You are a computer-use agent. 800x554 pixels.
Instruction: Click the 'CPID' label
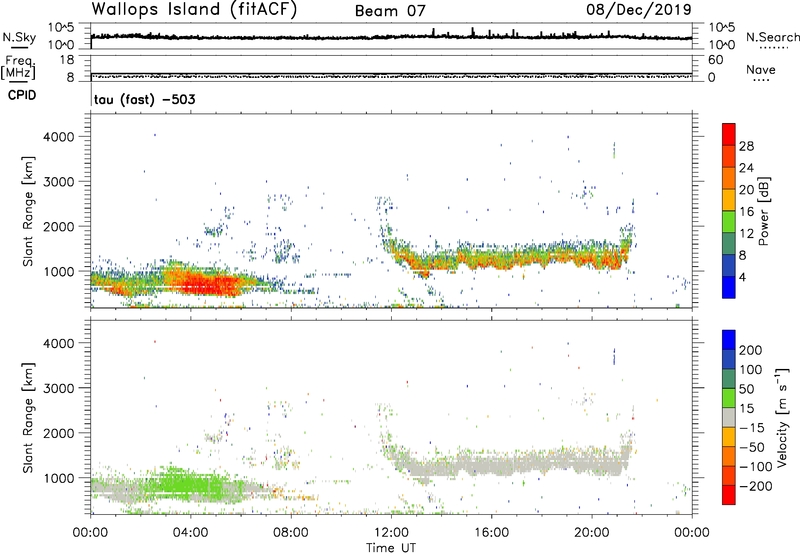(22, 95)
